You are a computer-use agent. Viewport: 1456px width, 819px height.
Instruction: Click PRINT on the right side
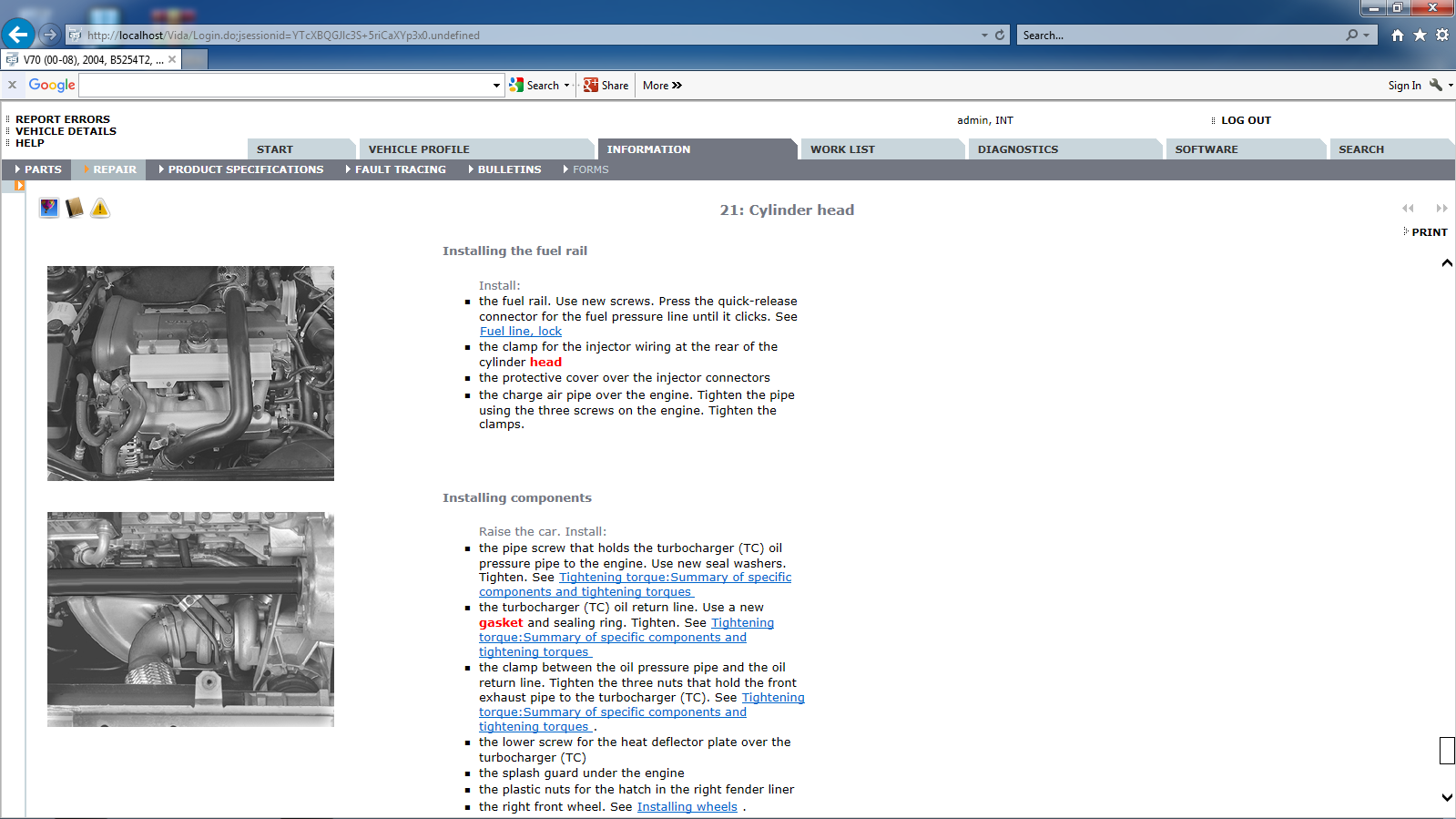pos(1429,232)
